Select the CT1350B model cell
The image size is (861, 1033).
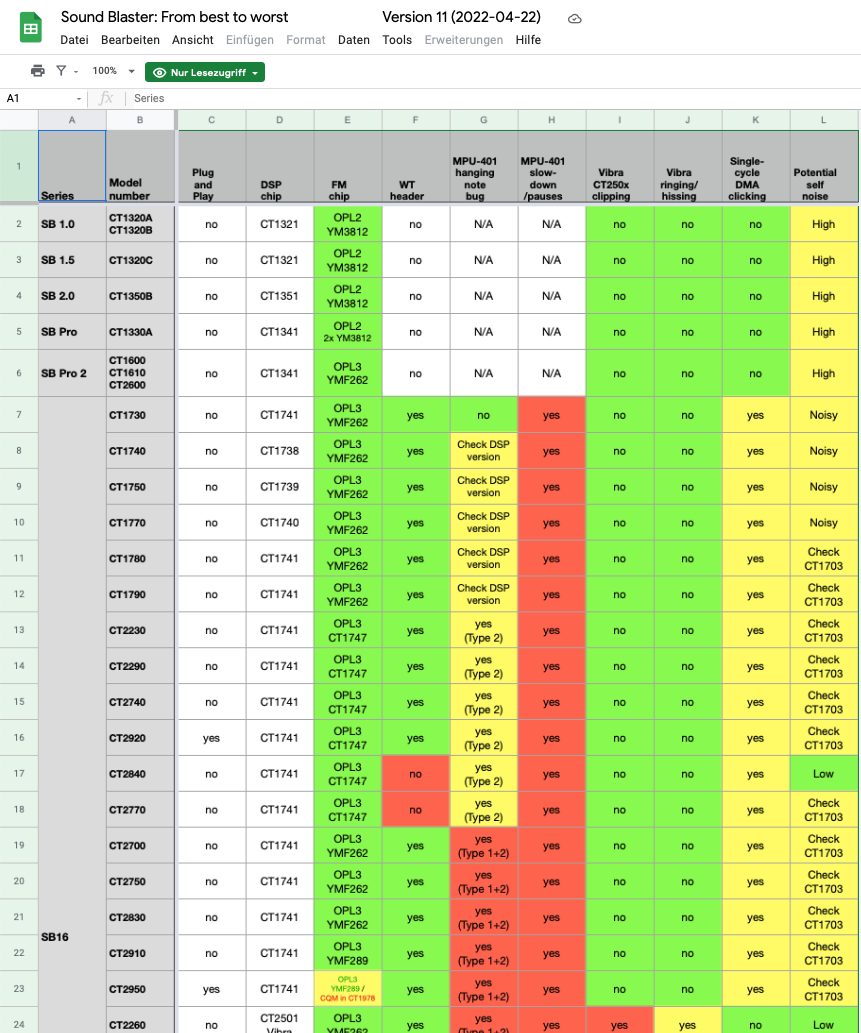coord(140,296)
